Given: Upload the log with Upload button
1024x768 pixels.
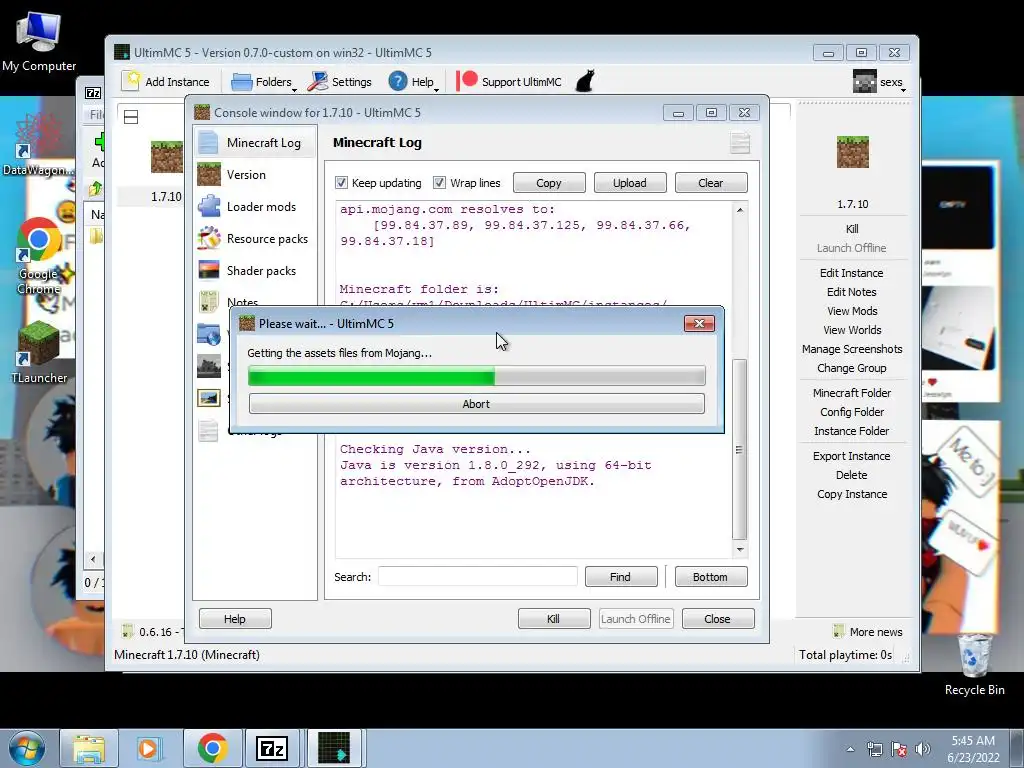Looking at the screenshot, I should click(x=630, y=183).
